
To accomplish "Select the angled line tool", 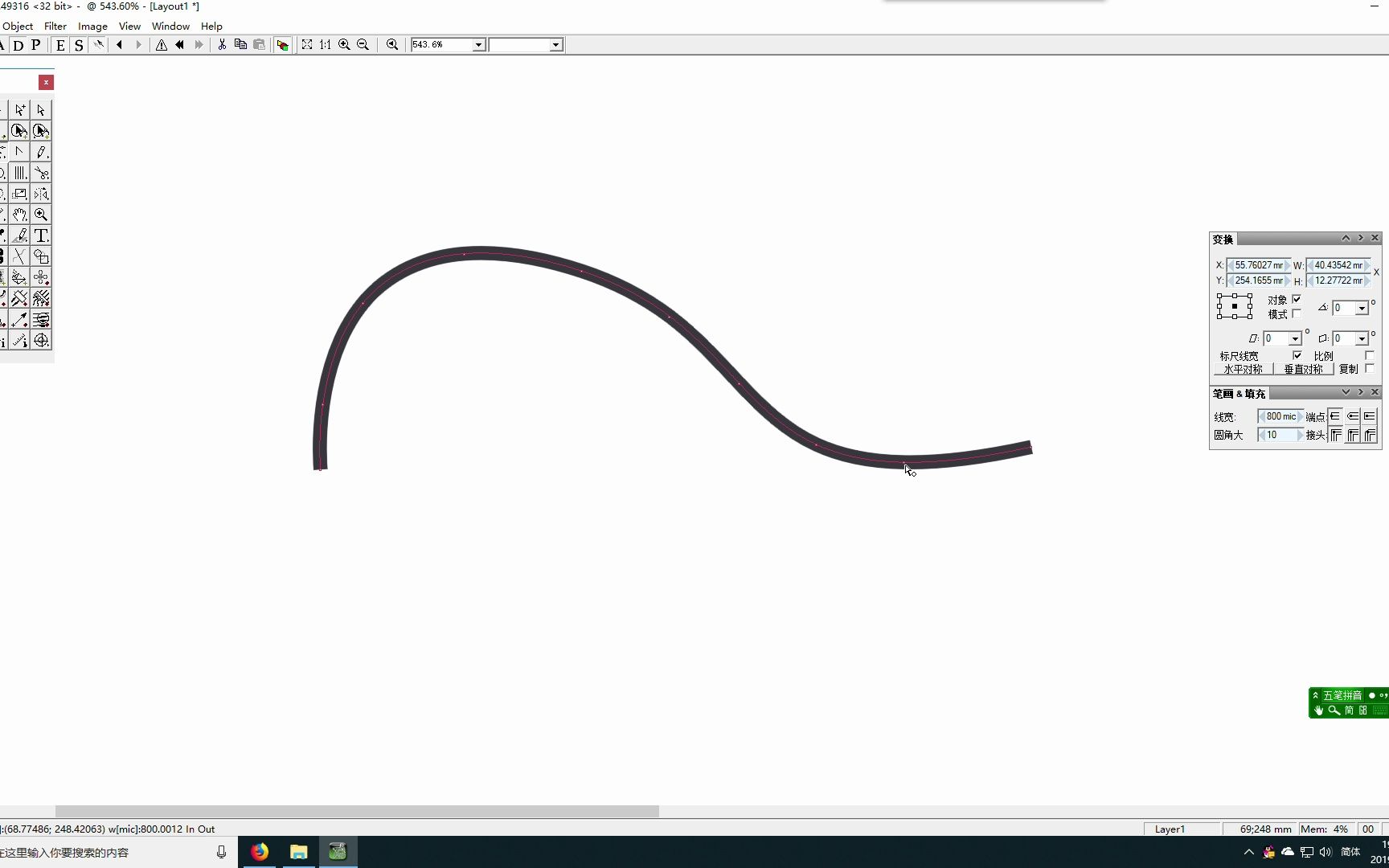I will click(20, 152).
